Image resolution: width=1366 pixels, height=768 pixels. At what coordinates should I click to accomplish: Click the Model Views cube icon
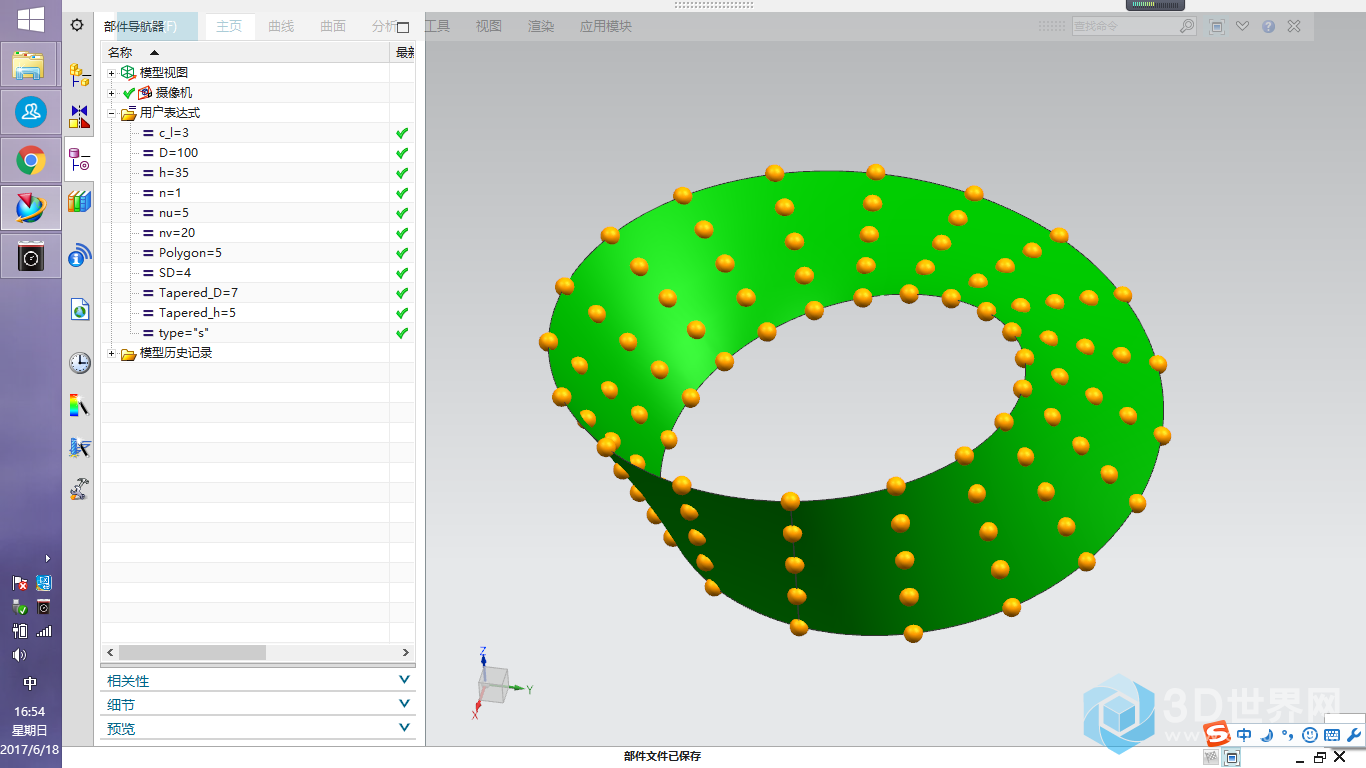pos(128,73)
